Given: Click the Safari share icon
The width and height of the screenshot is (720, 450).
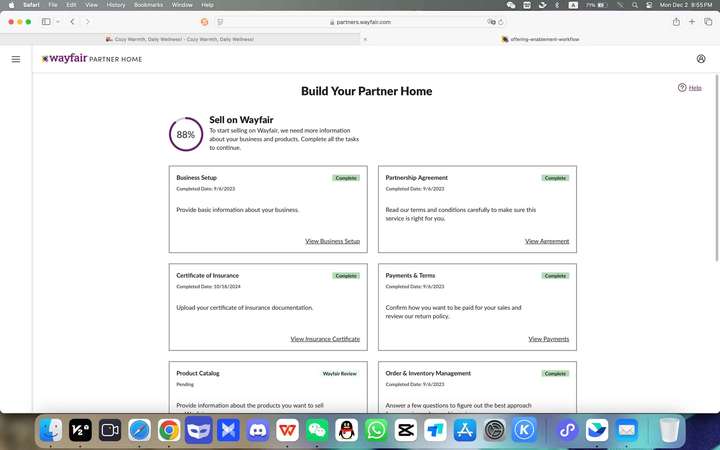Looking at the screenshot, I should (663, 21).
